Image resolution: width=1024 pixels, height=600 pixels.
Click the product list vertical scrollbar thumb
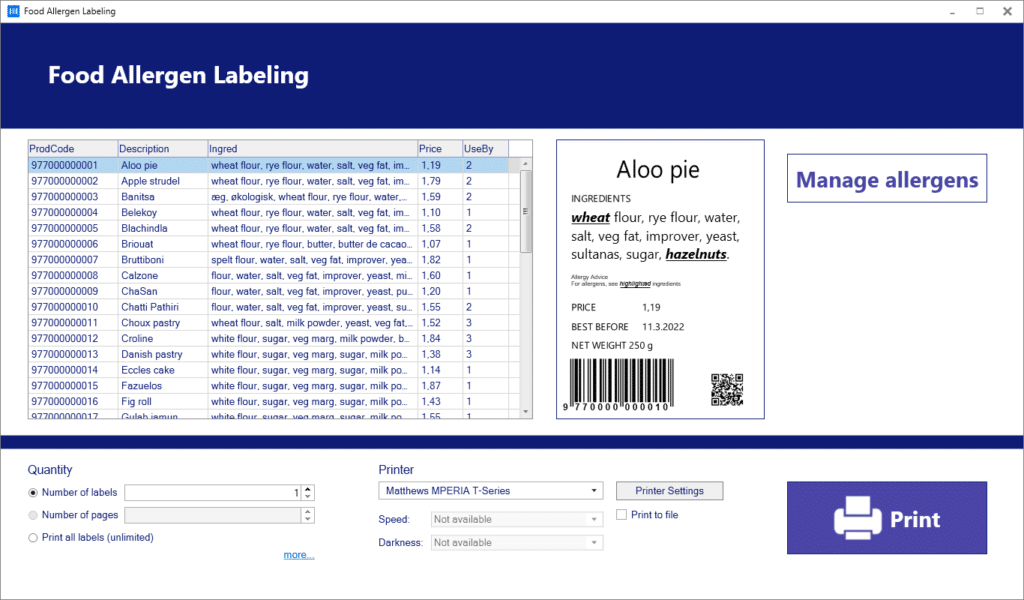click(x=526, y=211)
